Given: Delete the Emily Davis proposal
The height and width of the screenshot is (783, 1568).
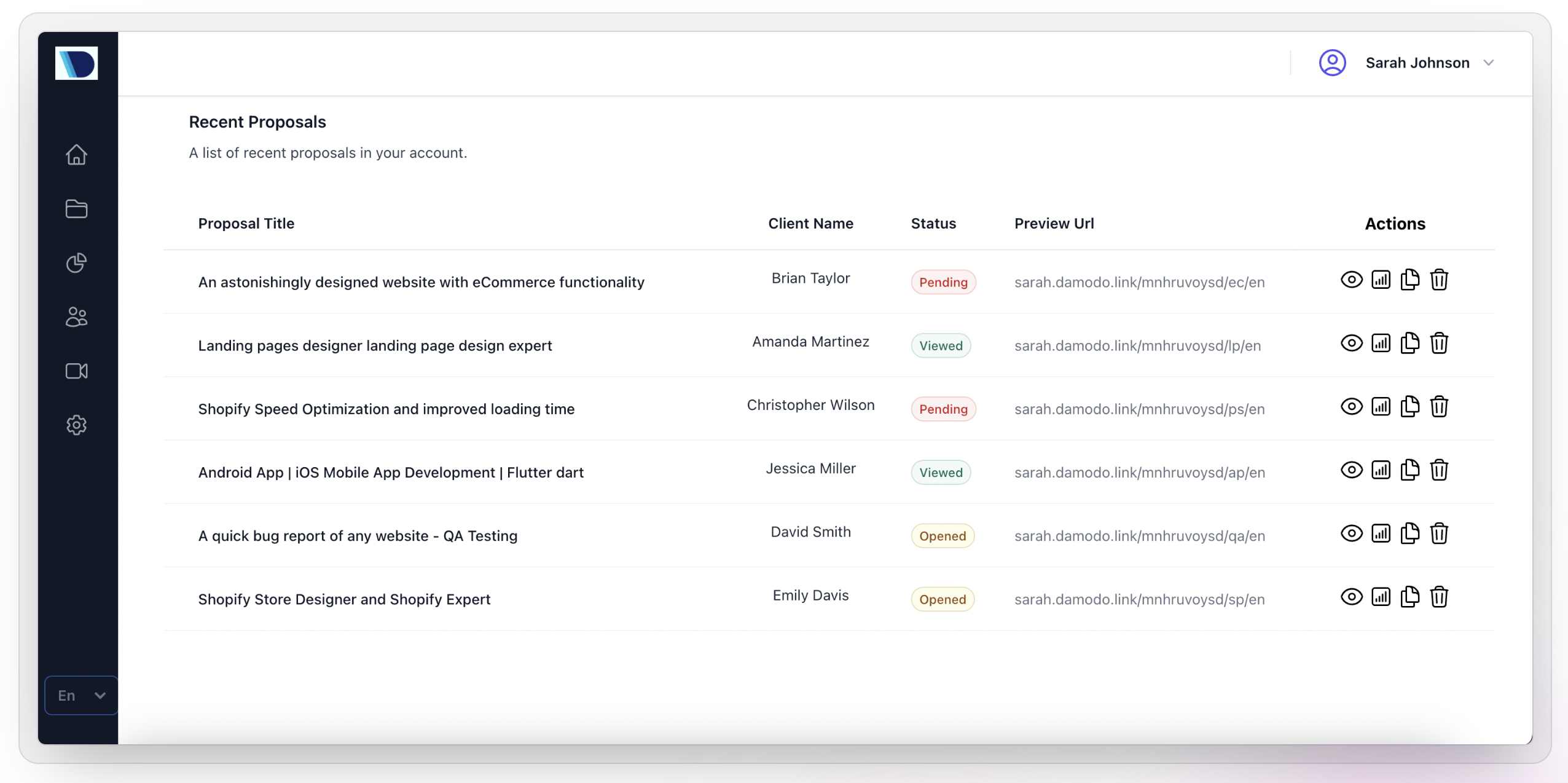Looking at the screenshot, I should [x=1439, y=597].
